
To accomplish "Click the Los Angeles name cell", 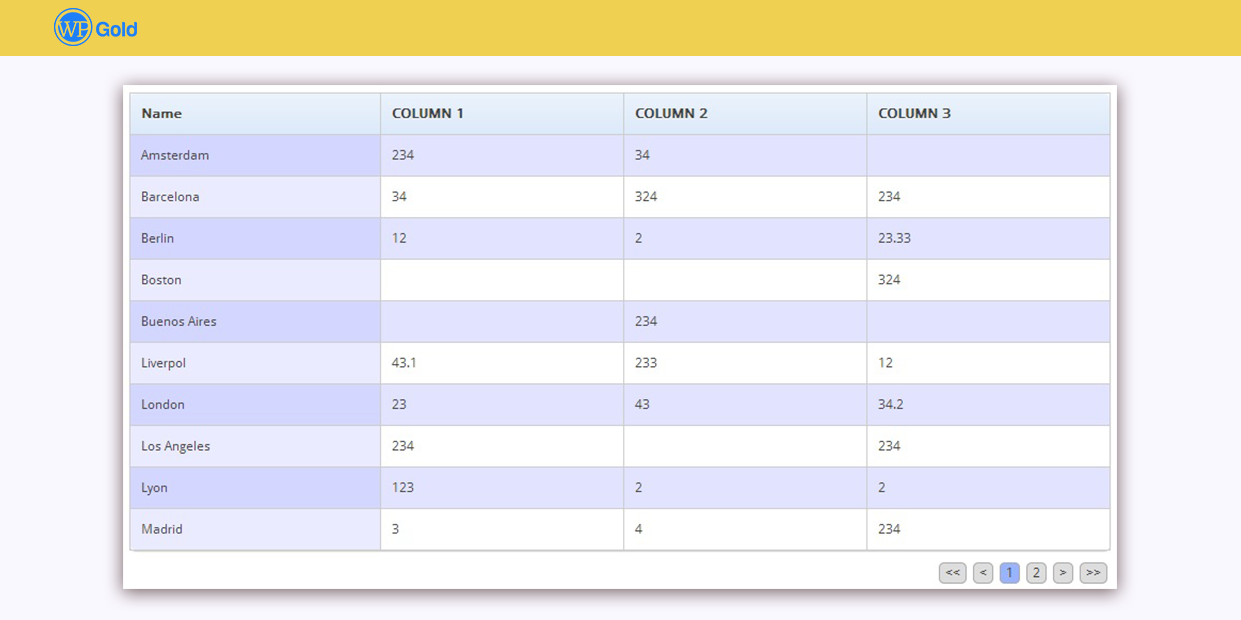I will (176, 446).
